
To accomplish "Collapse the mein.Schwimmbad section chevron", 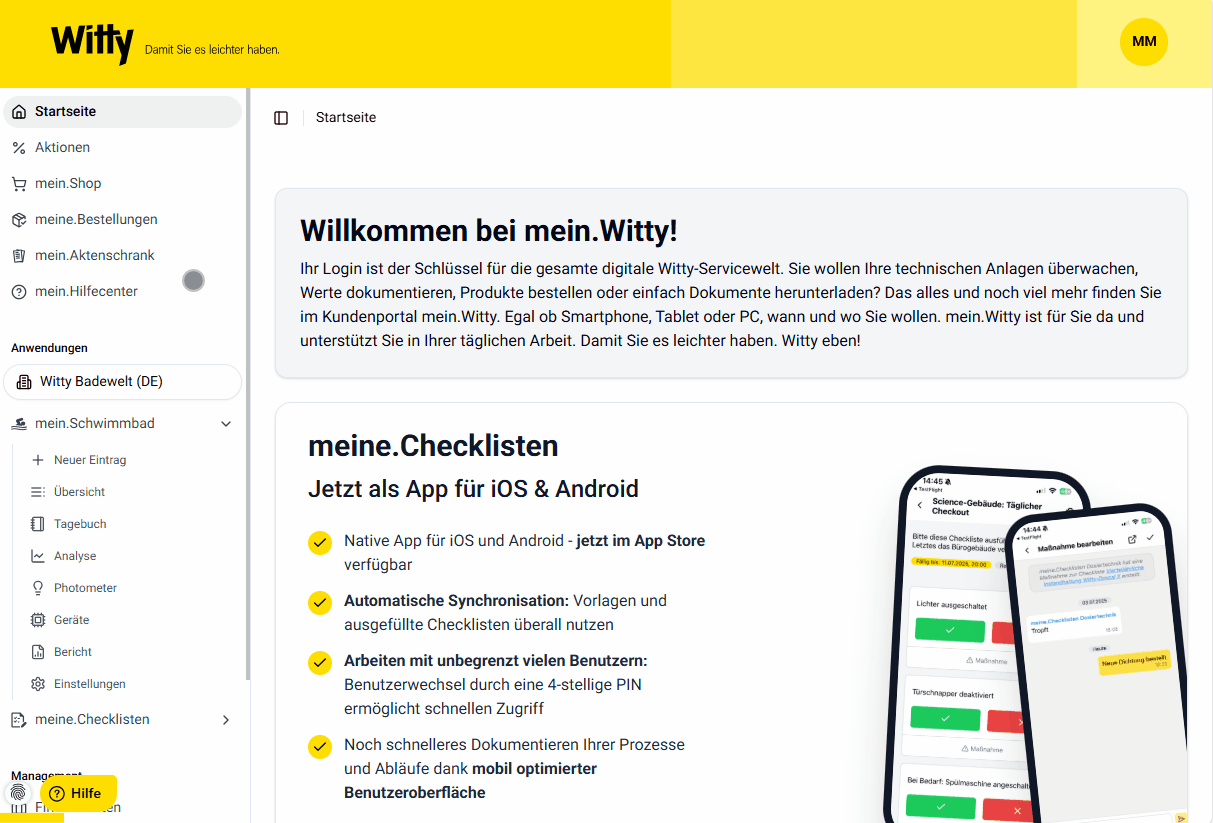I will point(226,424).
